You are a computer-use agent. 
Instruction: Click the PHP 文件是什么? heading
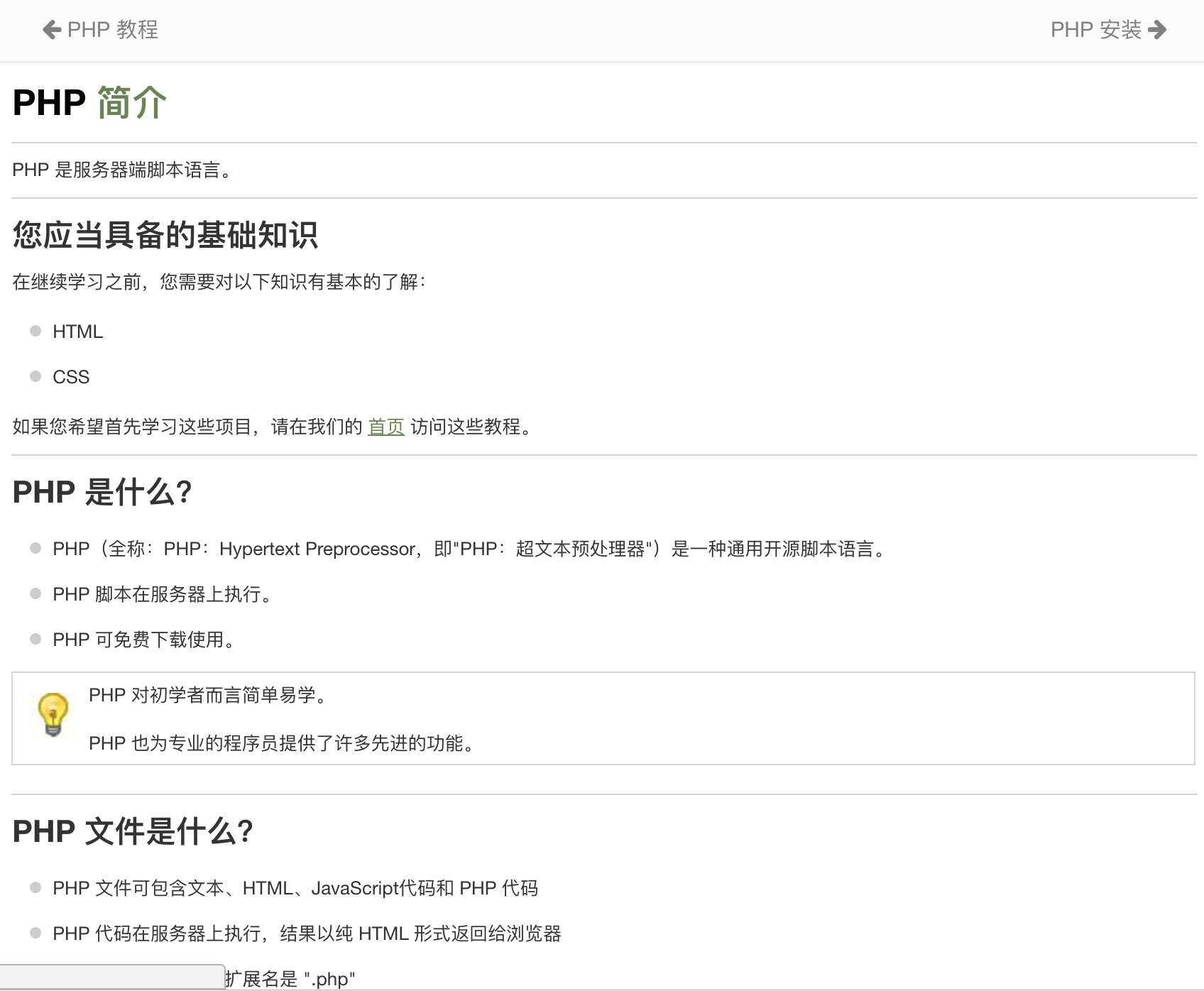pos(133,831)
